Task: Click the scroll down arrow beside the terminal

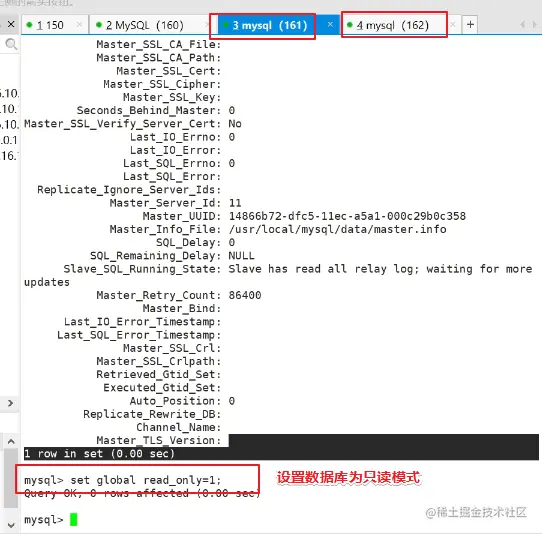Action: point(11,525)
